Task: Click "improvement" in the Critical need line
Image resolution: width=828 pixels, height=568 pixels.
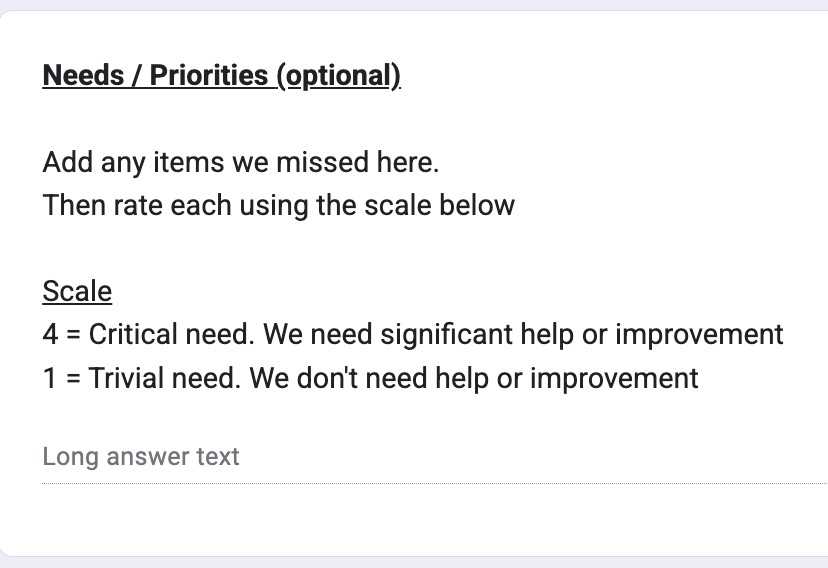Action: 699,334
